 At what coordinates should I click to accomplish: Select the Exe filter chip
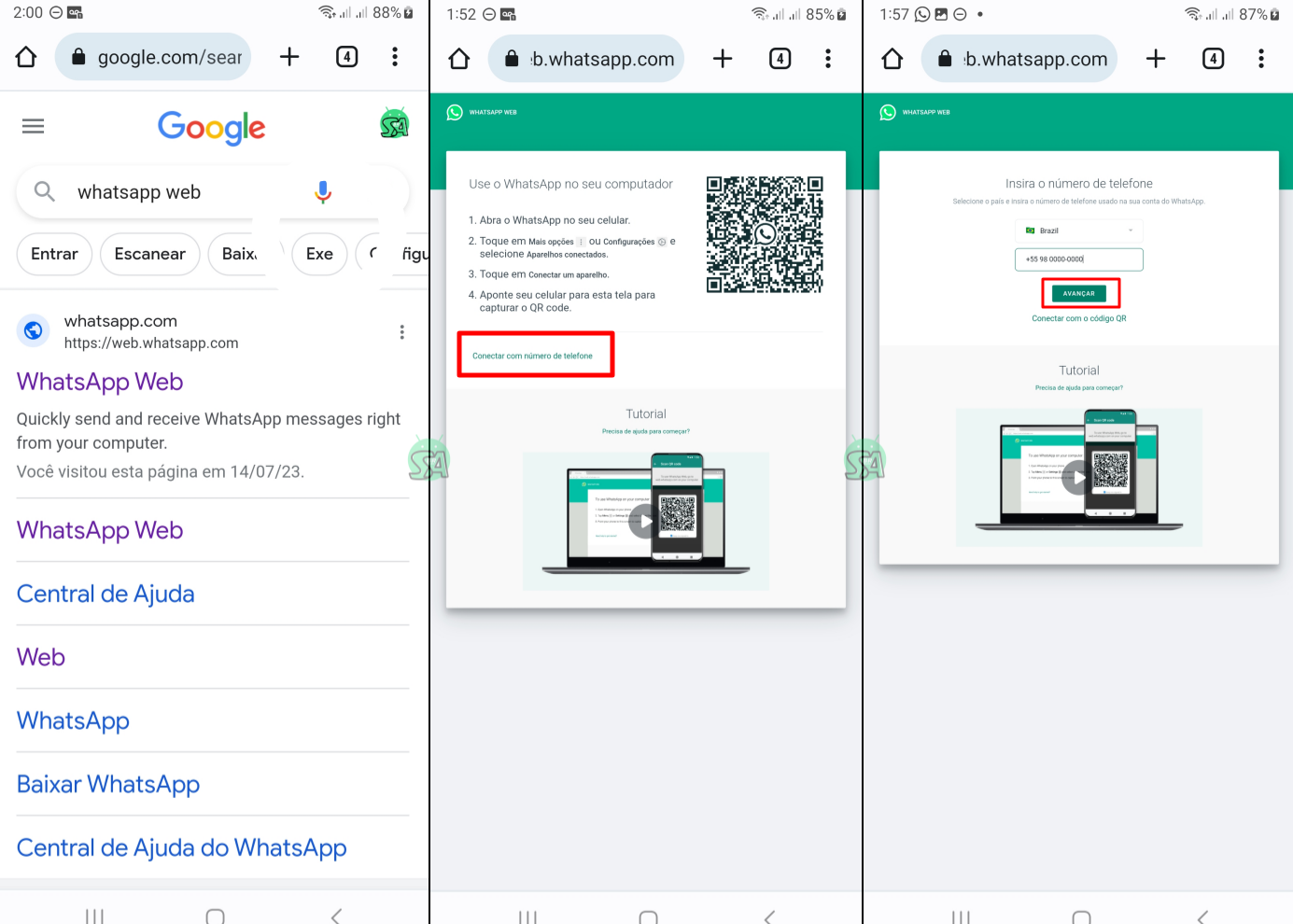tap(319, 254)
